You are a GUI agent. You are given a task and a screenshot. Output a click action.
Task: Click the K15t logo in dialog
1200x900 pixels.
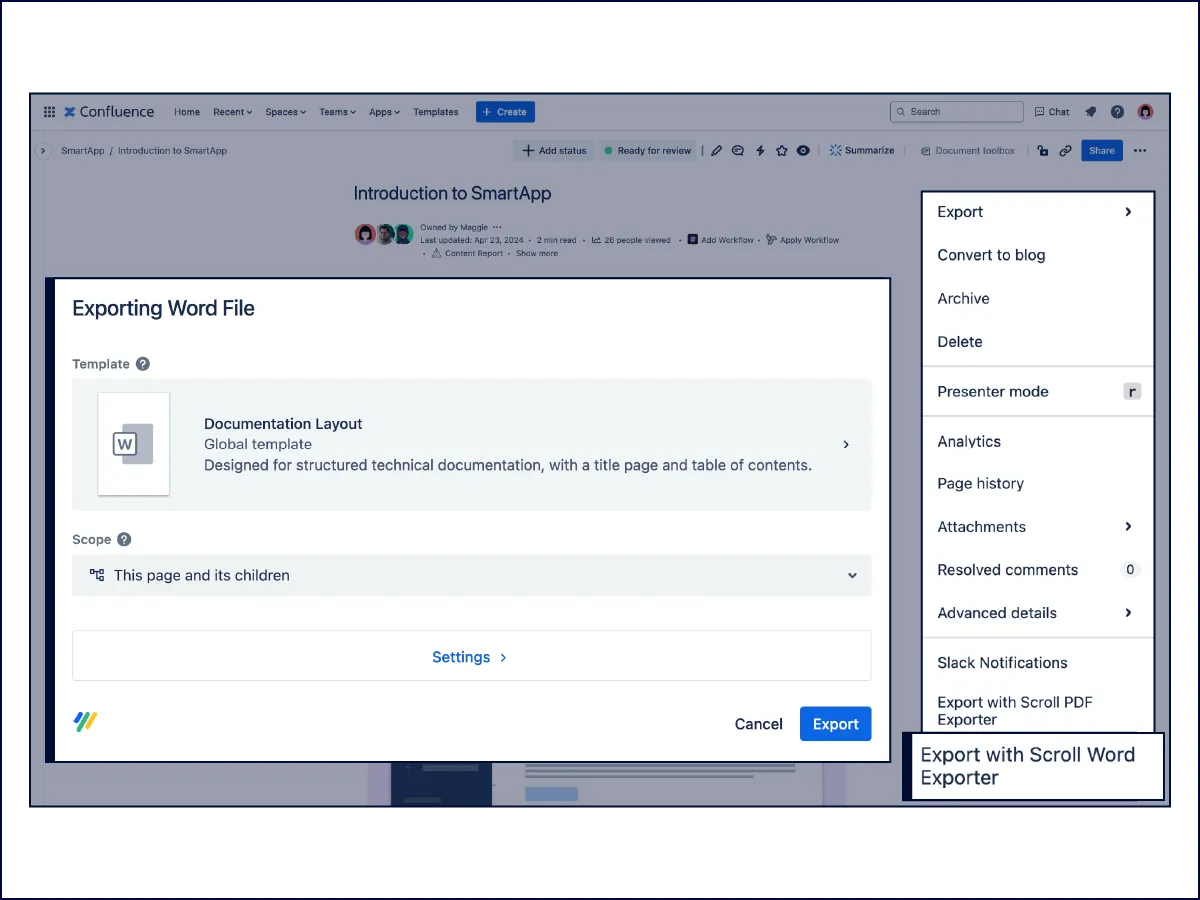click(86, 722)
